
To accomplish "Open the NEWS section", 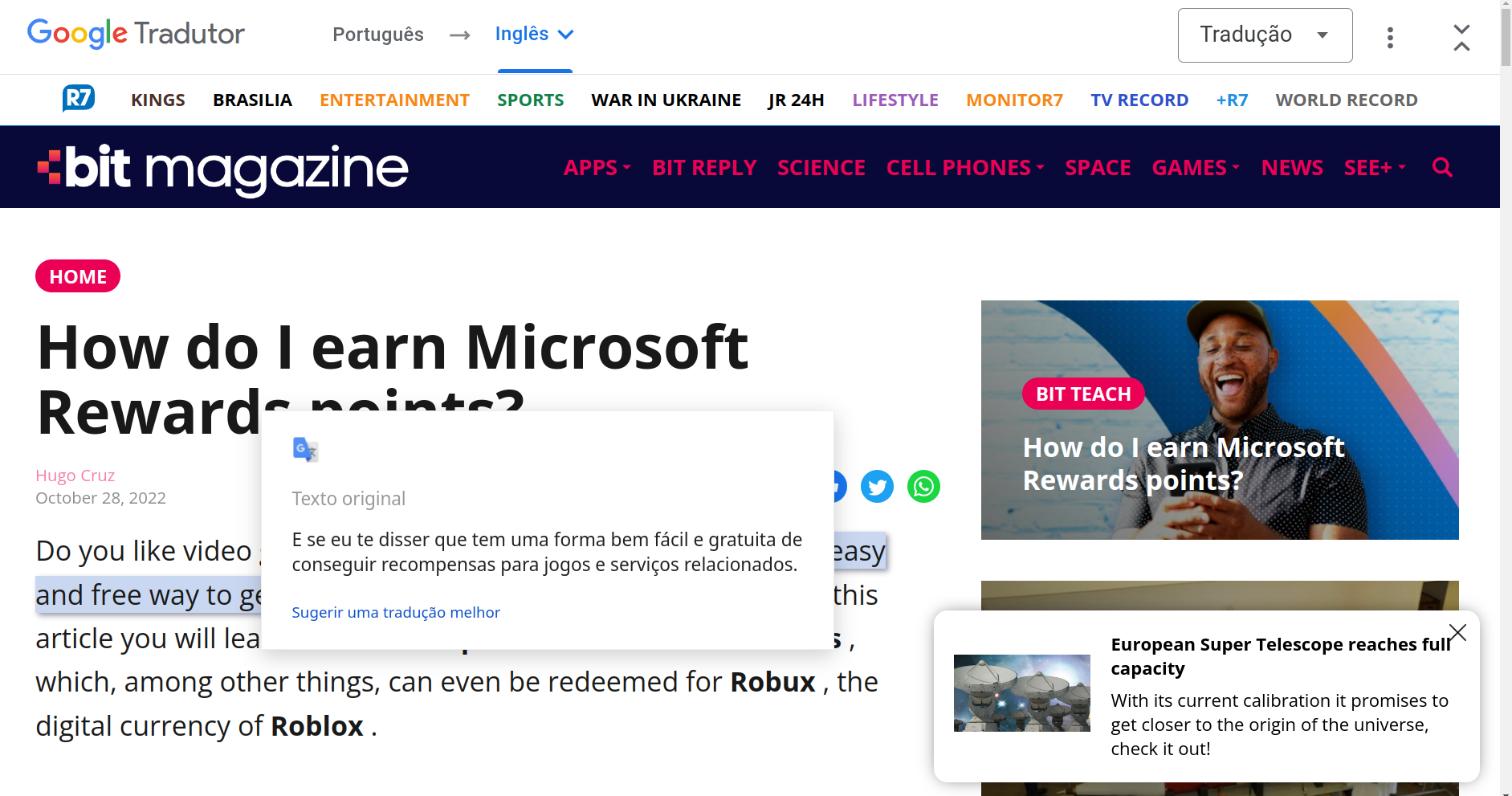I will click(x=1292, y=167).
